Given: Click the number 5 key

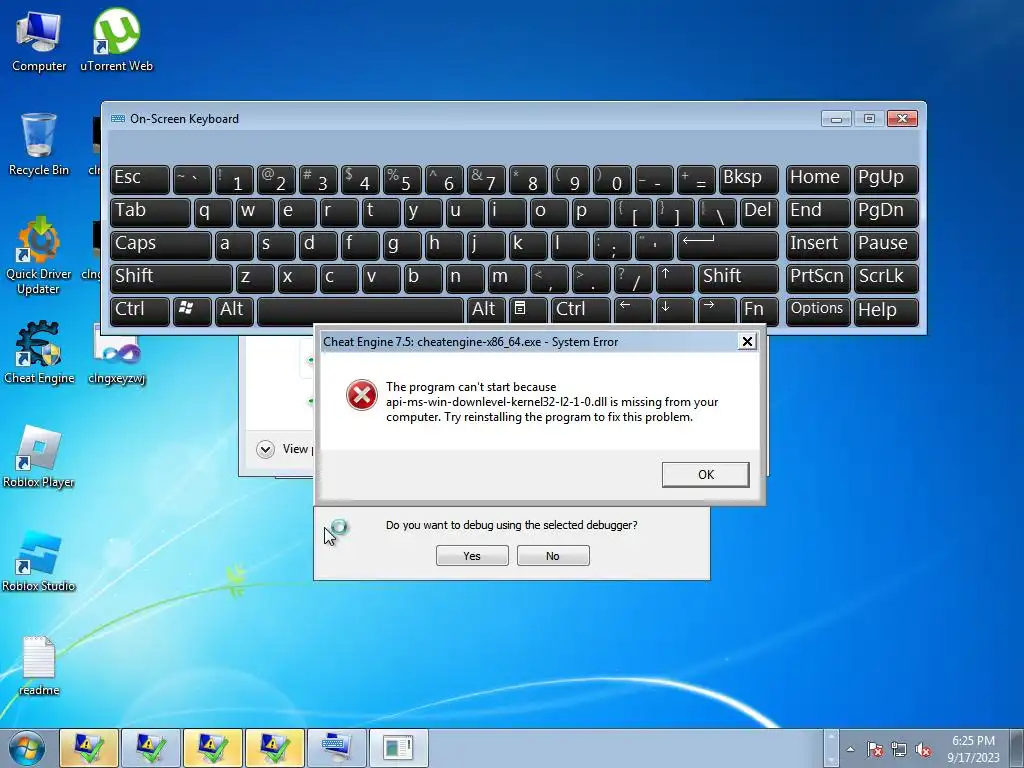Looking at the screenshot, I should point(402,179).
